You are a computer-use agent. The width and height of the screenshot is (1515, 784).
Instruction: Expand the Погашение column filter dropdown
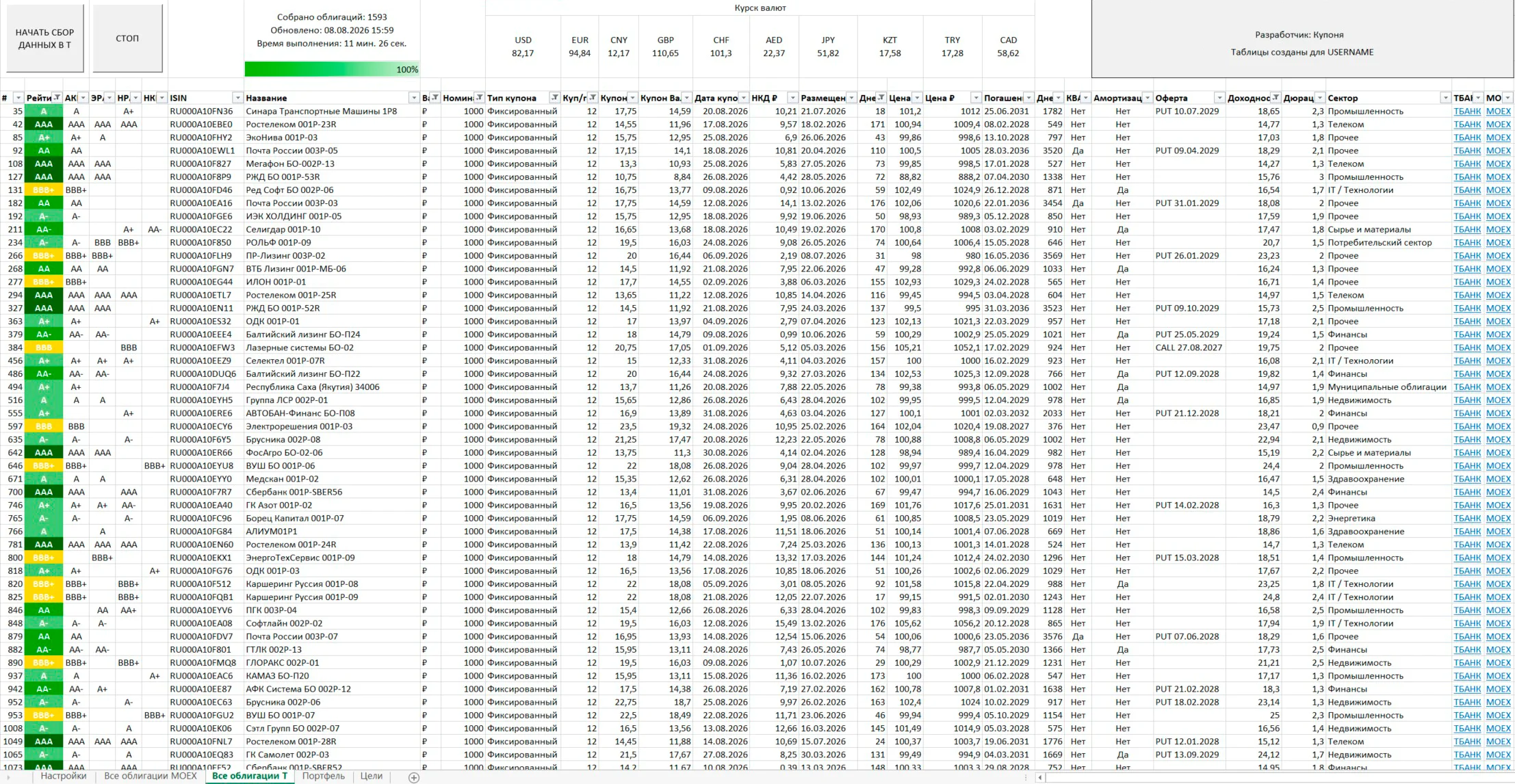pos(1027,99)
